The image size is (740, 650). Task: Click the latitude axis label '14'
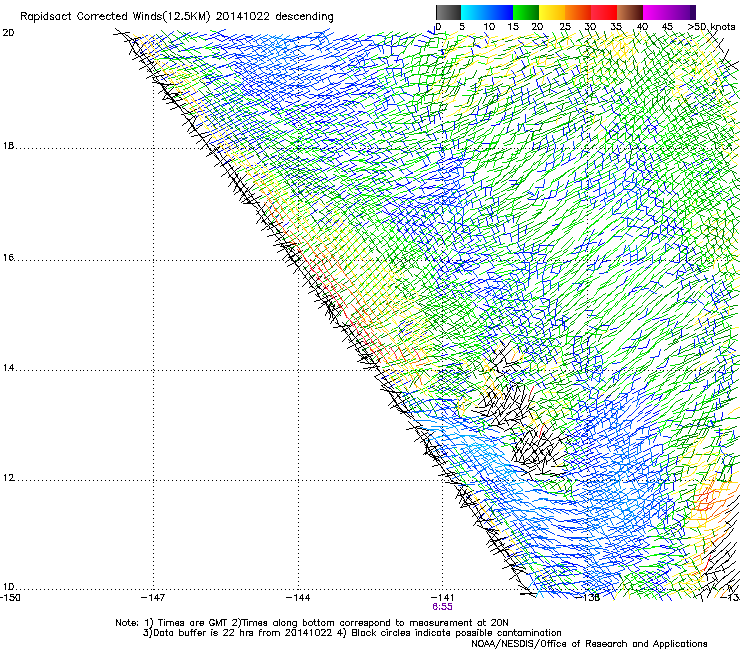click(8, 368)
